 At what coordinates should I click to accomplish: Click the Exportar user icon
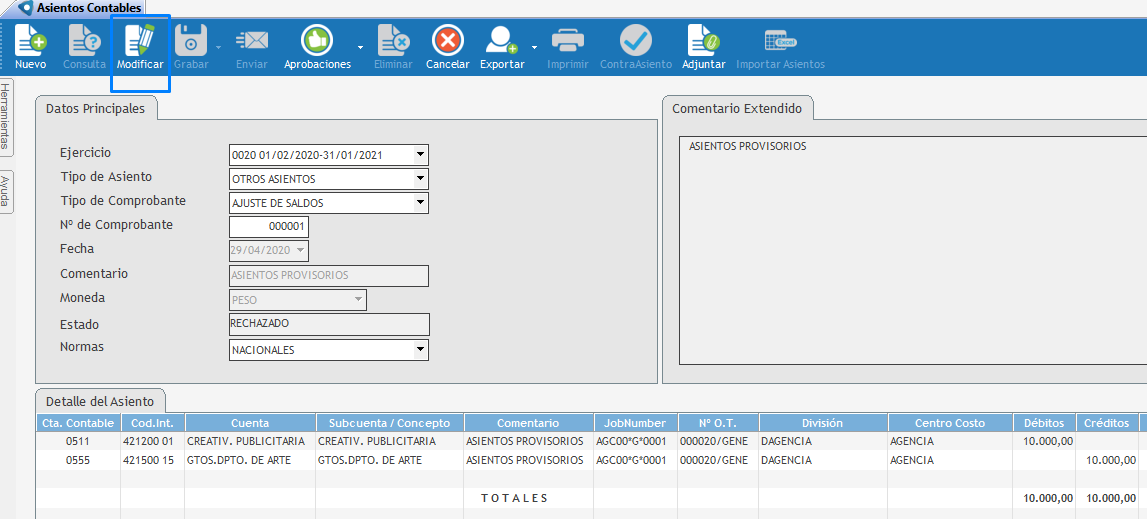click(501, 41)
